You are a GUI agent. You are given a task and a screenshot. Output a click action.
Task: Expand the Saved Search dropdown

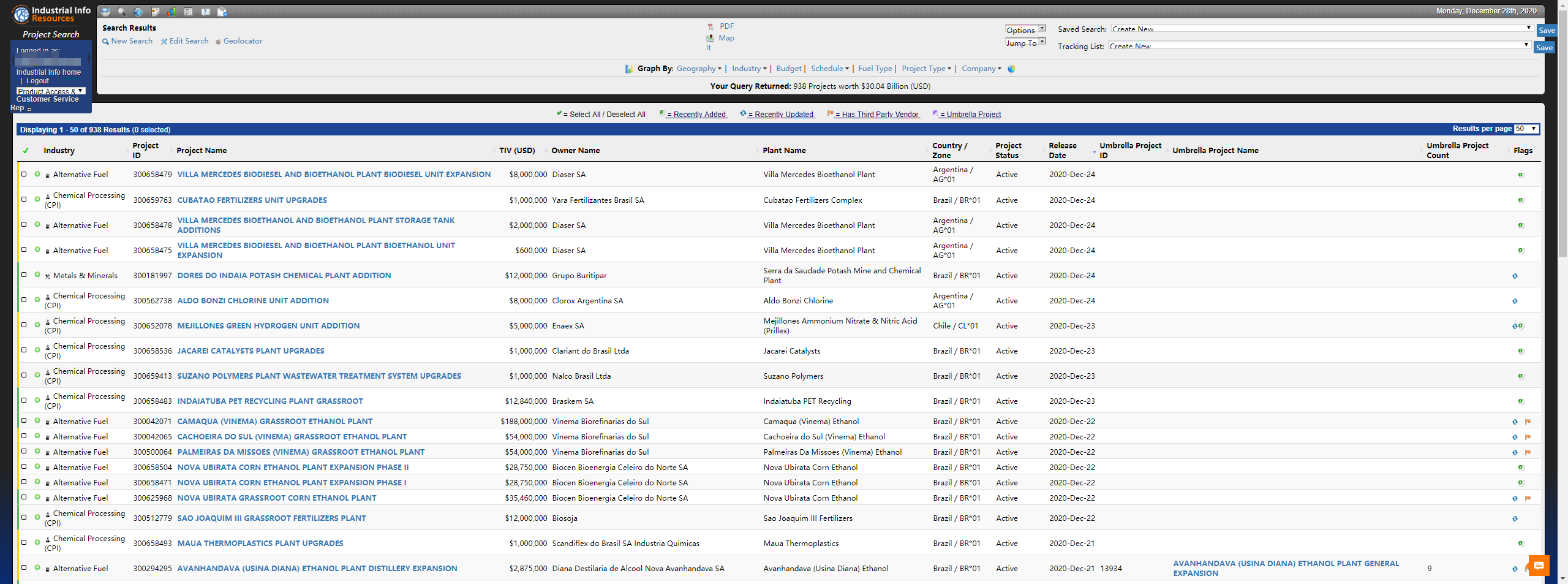tap(1322, 29)
